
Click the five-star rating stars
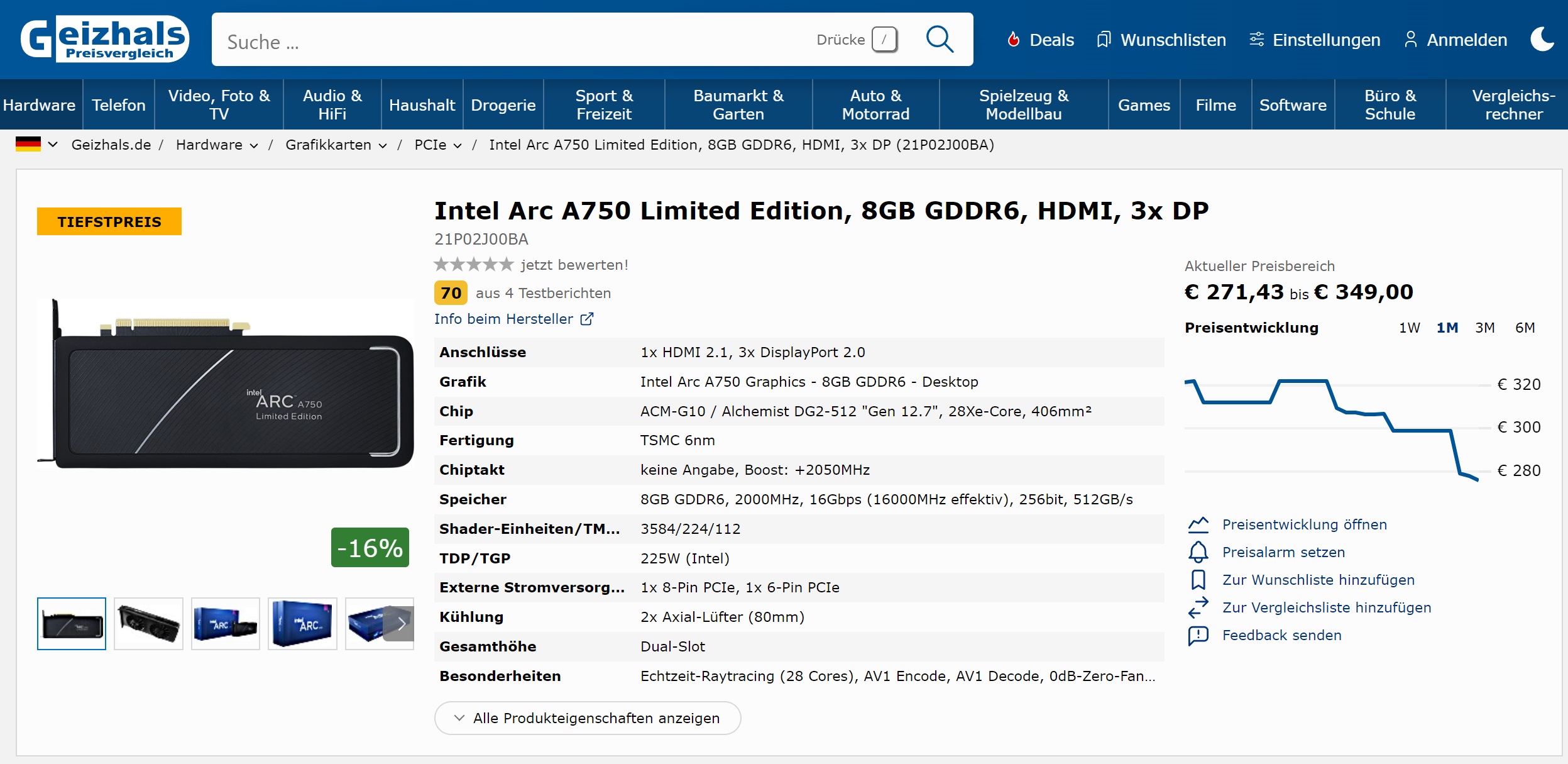coord(473,265)
